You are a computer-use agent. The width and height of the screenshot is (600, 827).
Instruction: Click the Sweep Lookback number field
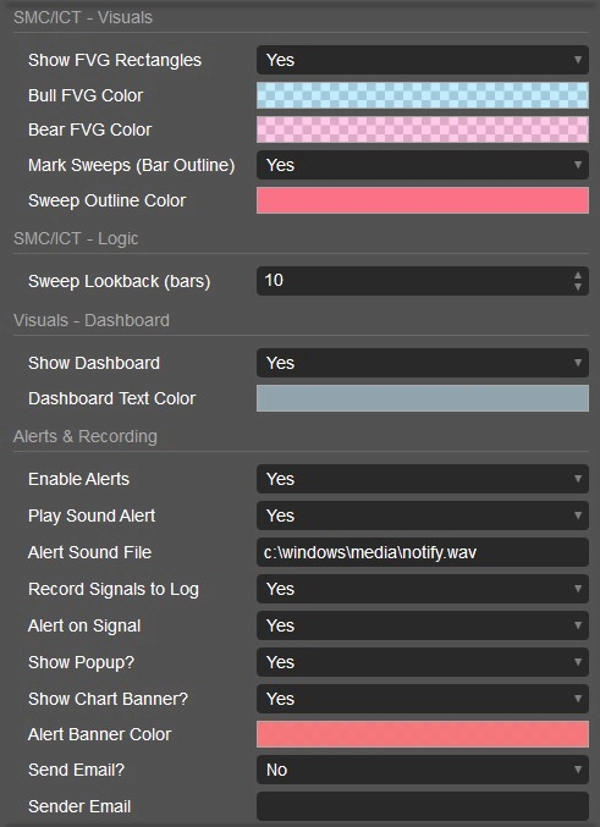click(x=400, y=281)
